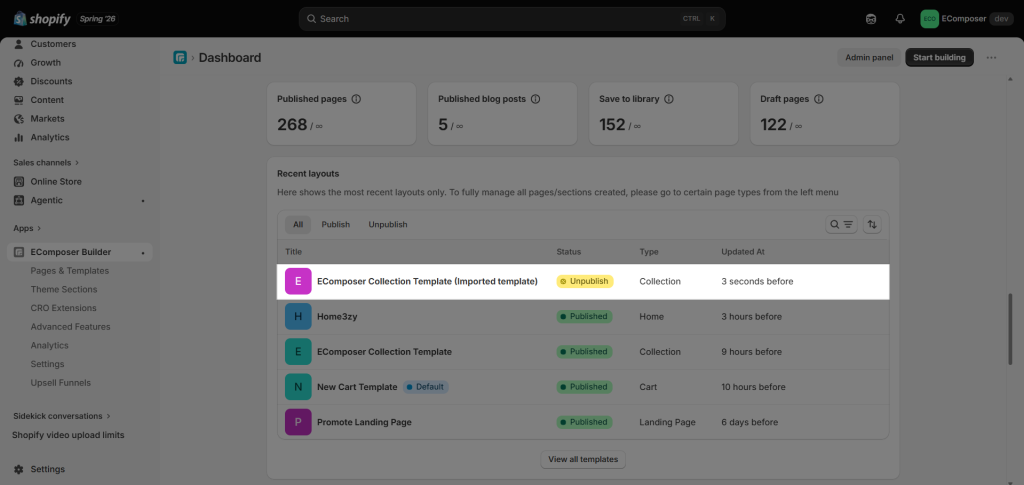This screenshot has width=1024, height=485.
Task: Open the Promote Landing Page title
Action: pyautogui.click(x=364, y=422)
